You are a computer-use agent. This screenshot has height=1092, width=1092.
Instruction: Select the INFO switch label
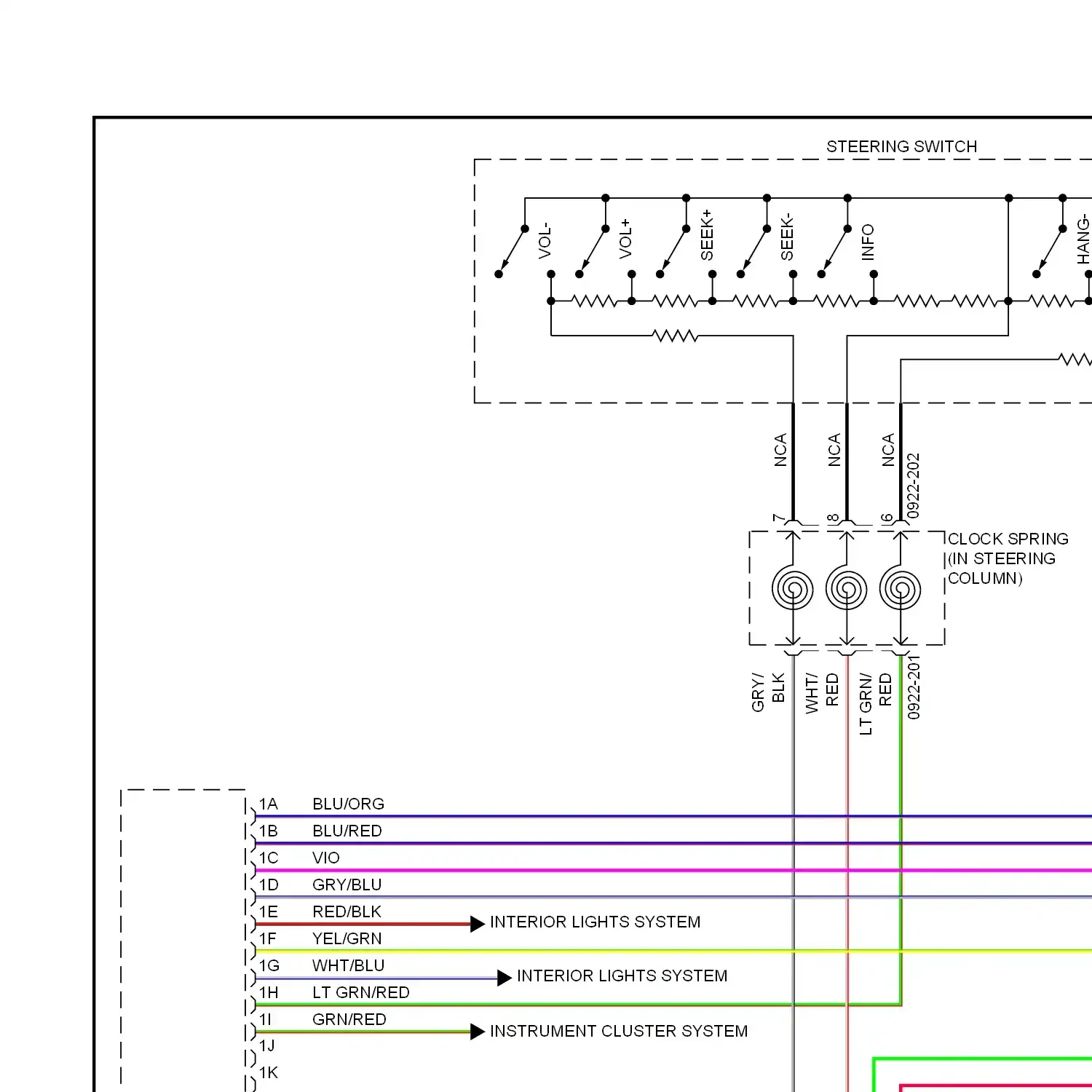pyautogui.click(x=868, y=242)
